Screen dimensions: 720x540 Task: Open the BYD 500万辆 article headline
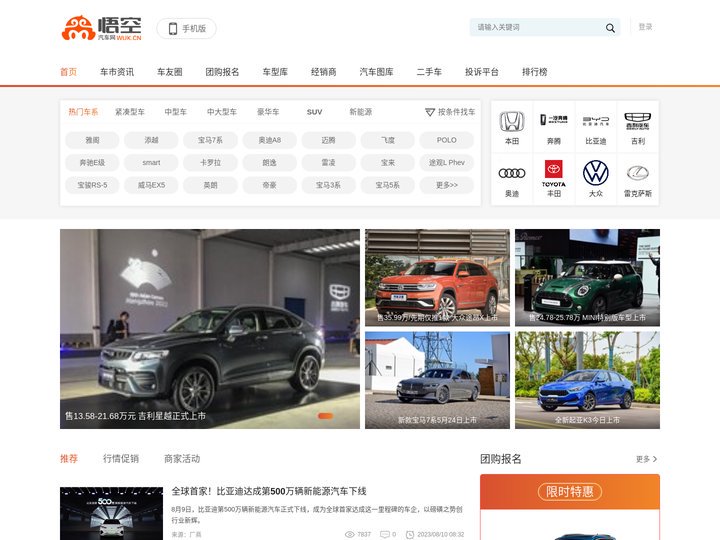269,491
